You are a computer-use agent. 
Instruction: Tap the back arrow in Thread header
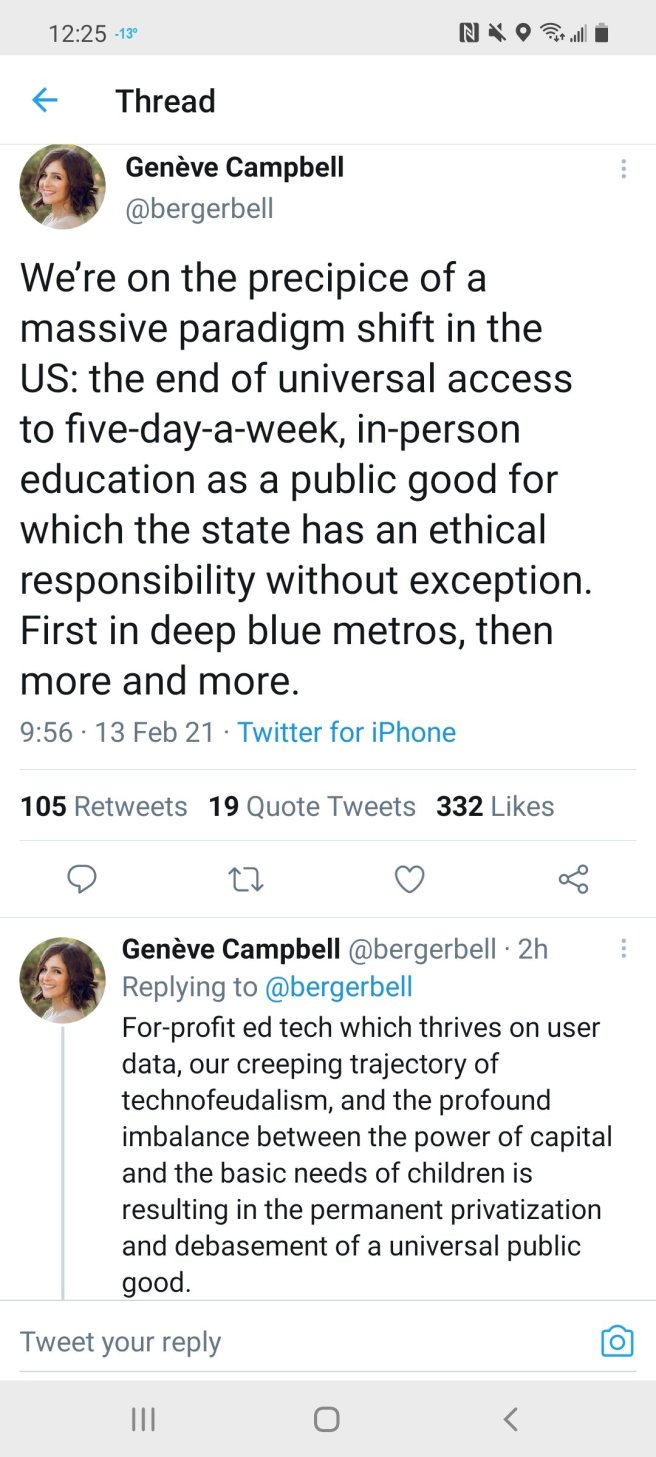pos(45,100)
